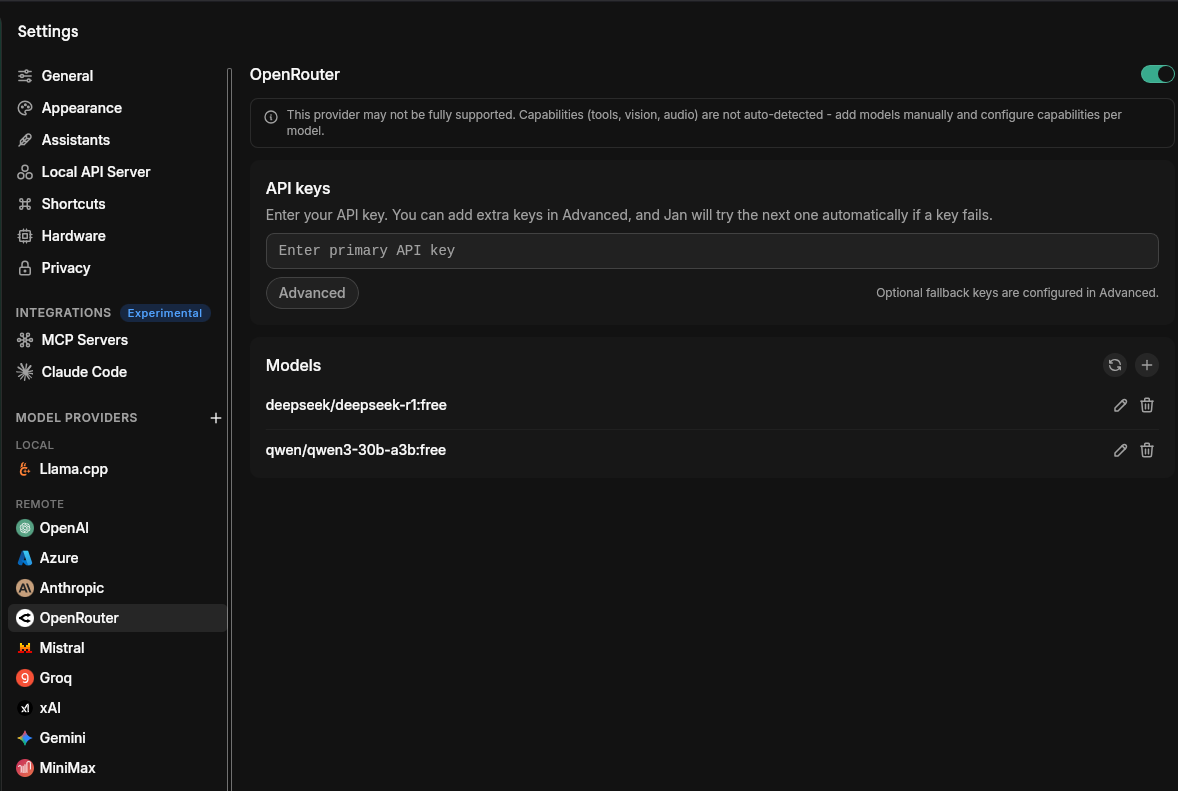Screen dimensions: 1178x791
Task: Delete the qwen/qwen3-30b-a3b:free model
Action: pyautogui.click(x=1146, y=451)
